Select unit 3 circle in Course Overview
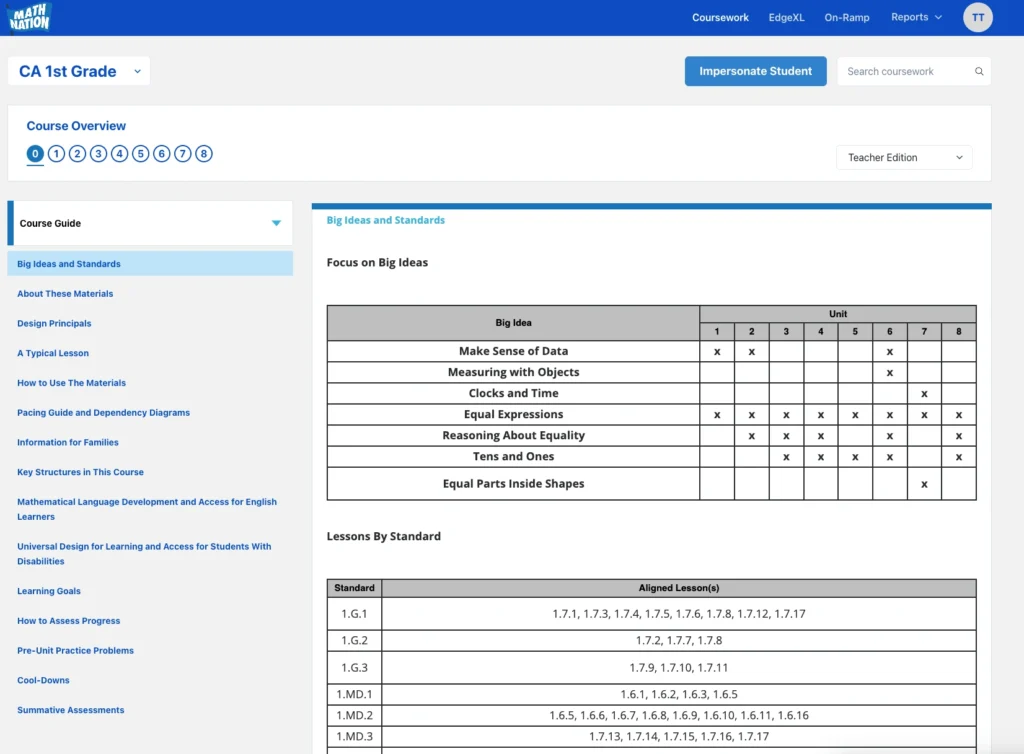The width and height of the screenshot is (1024, 754). pyautogui.click(x=98, y=154)
